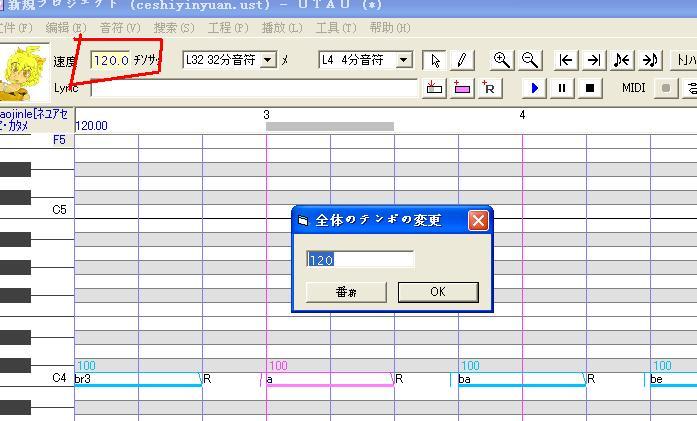Open the 音符(V) menu

click(x=120, y=28)
